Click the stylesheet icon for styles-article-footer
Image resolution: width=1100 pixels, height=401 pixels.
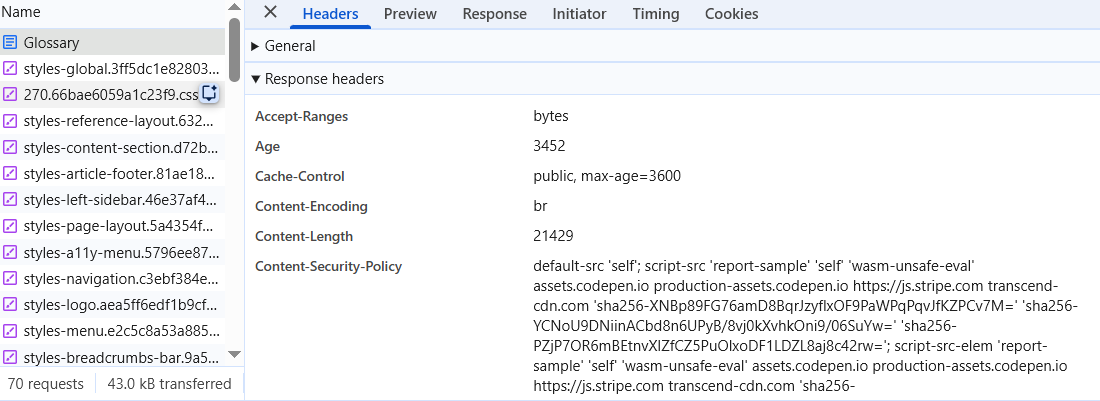point(10,174)
